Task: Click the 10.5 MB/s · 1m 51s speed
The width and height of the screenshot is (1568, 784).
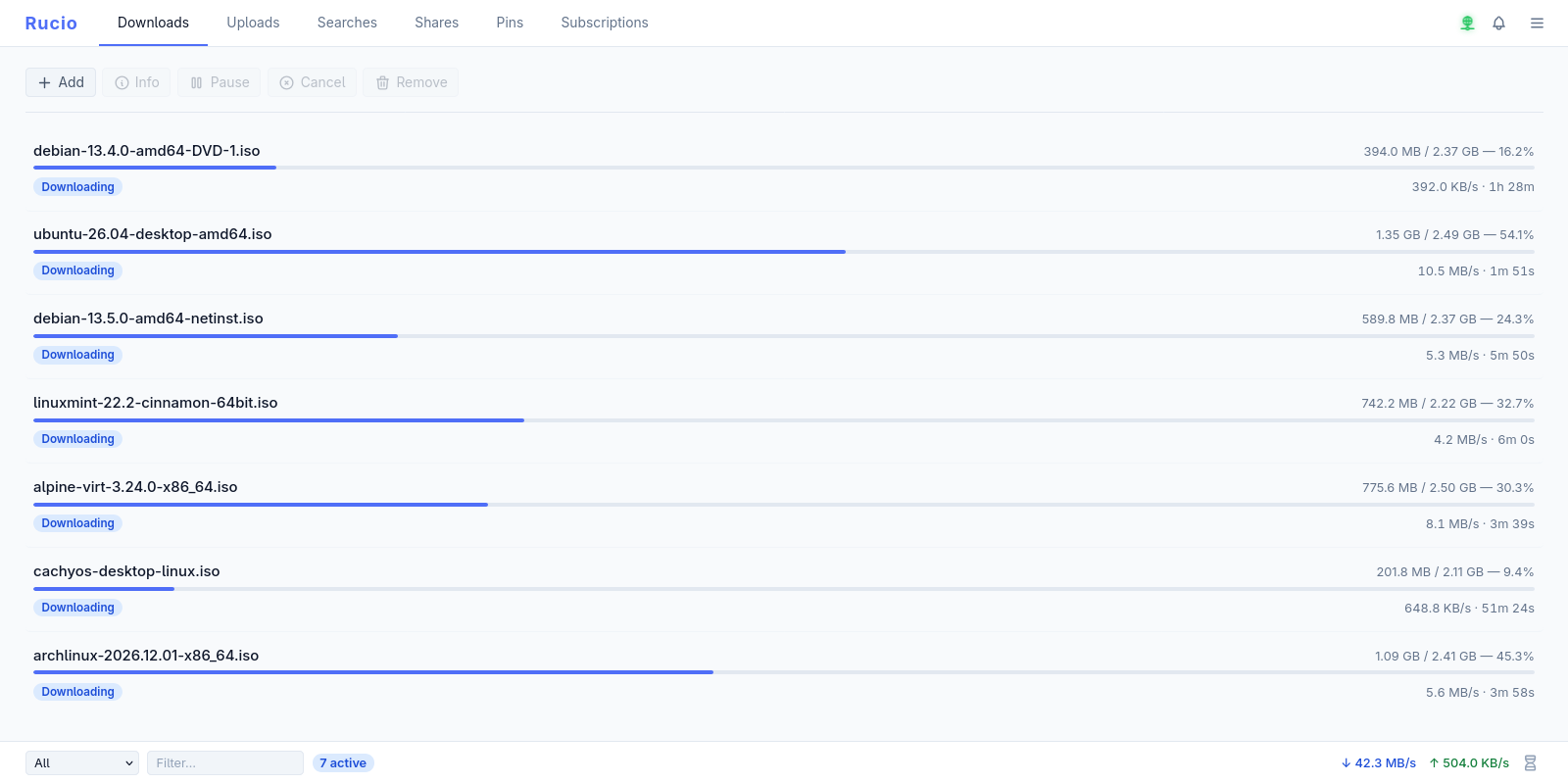Action: (1476, 271)
